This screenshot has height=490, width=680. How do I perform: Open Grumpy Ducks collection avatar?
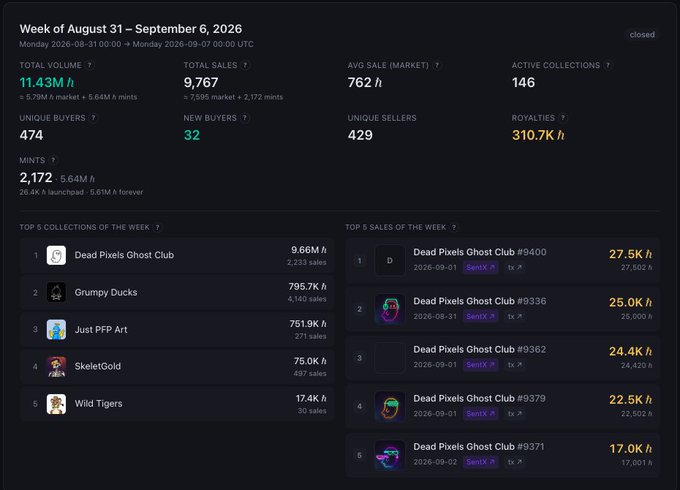[56, 293]
